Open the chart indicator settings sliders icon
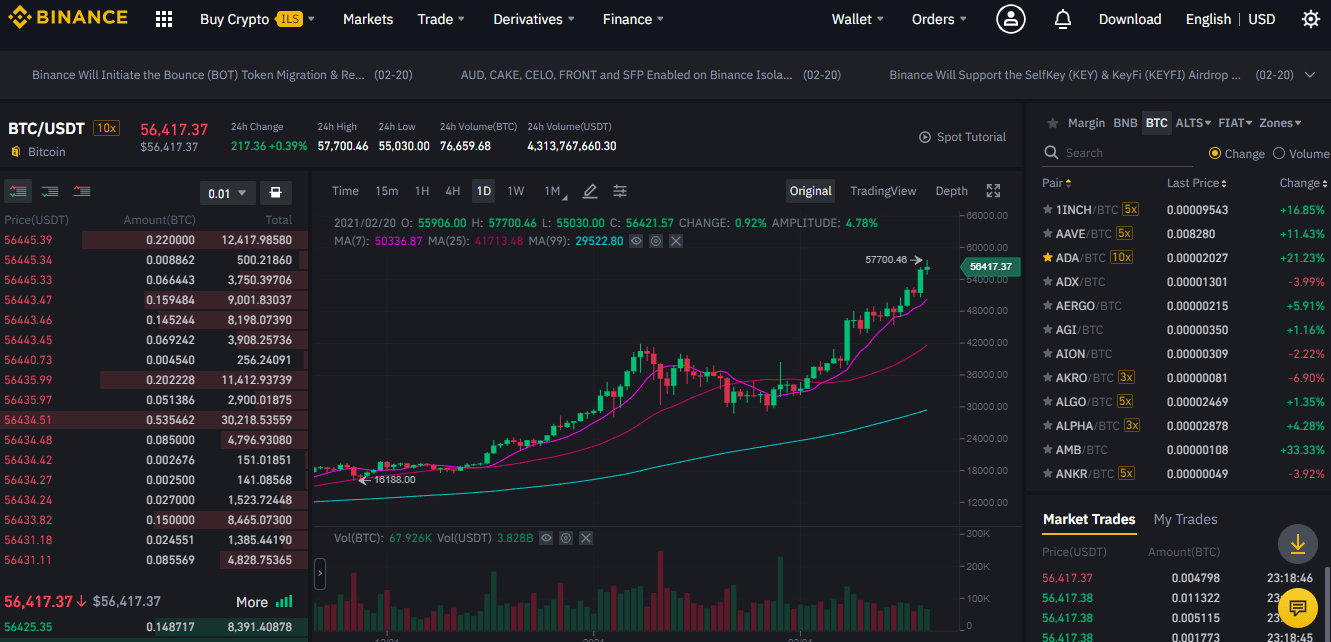1331x642 pixels. (620, 191)
